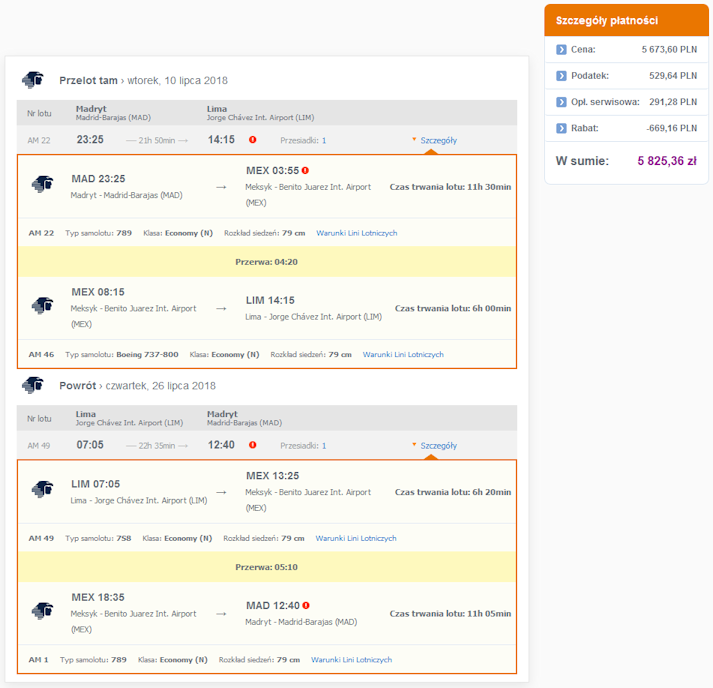Click departure time 07:05 in return summary
This screenshot has width=713, height=688.
coord(90,445)
